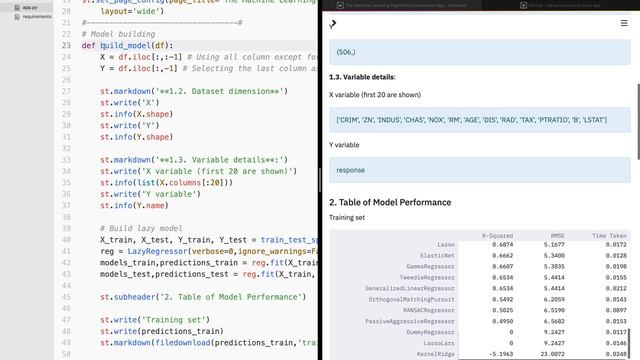
Task: Select the GammaRegressor row label
Action: point(430,267)
